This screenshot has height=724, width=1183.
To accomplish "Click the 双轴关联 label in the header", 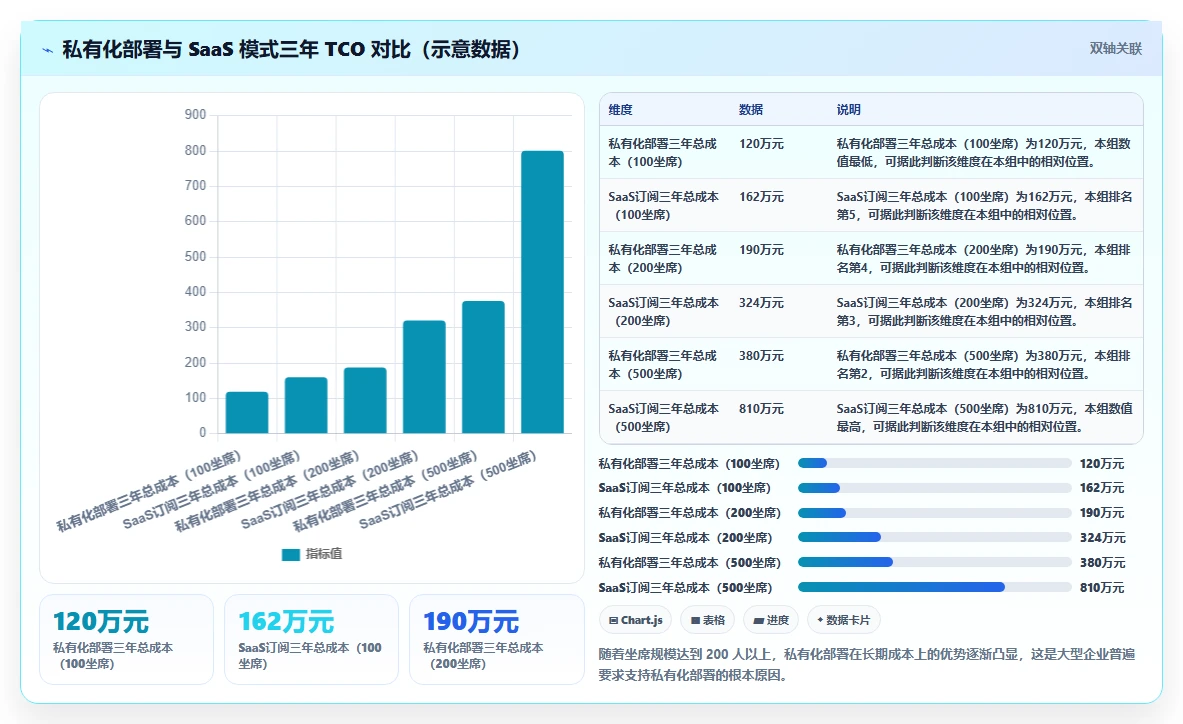I will [1115, 48].
